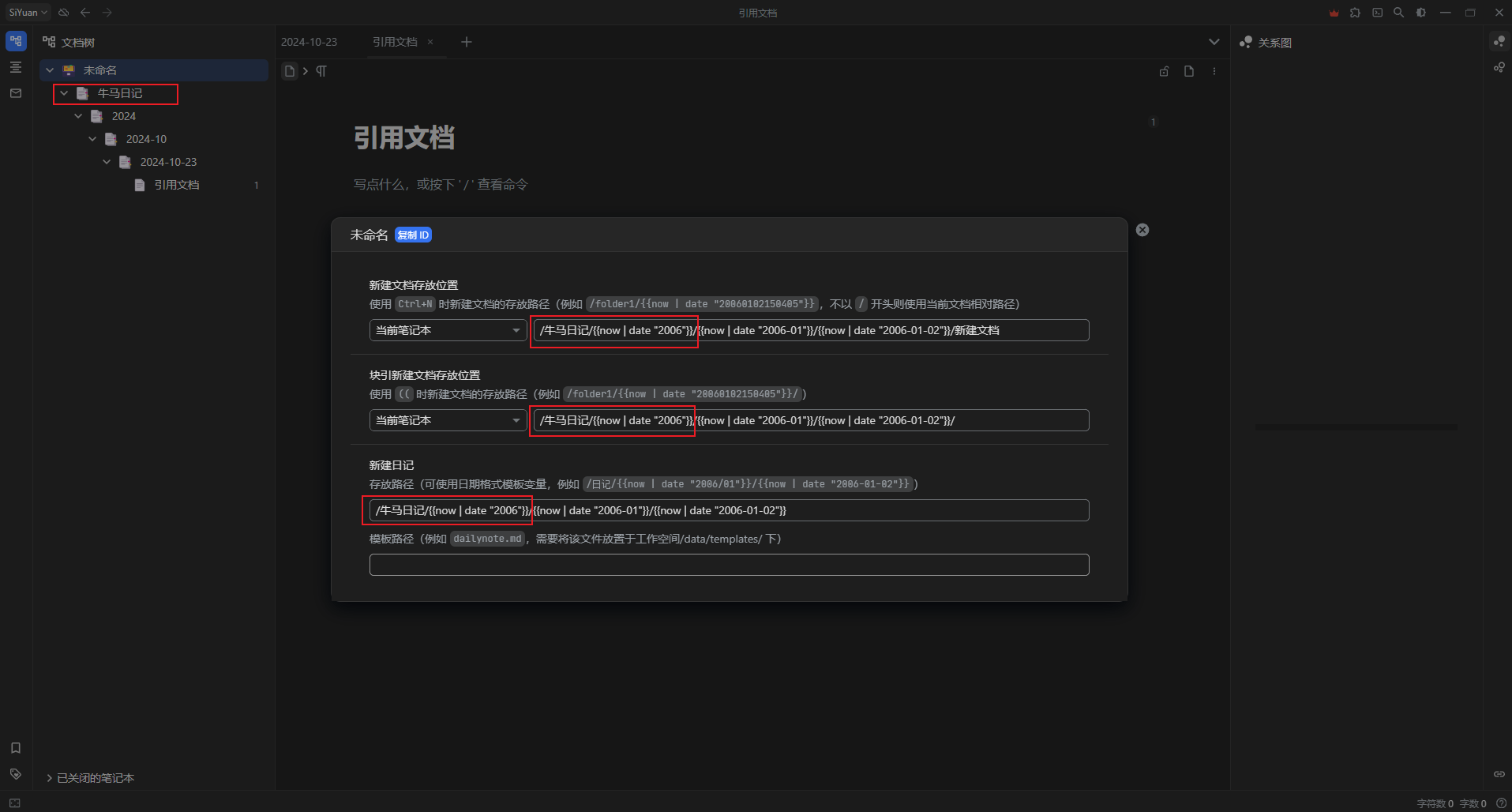Toggle the appearance theme mode icon
This screenshot has width=1512, height=812.
[x=1421, y=13]
